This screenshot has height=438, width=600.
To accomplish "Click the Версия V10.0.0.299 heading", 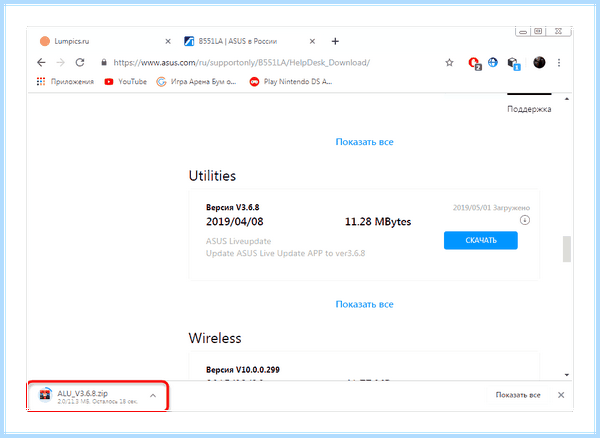I will 243,370.
